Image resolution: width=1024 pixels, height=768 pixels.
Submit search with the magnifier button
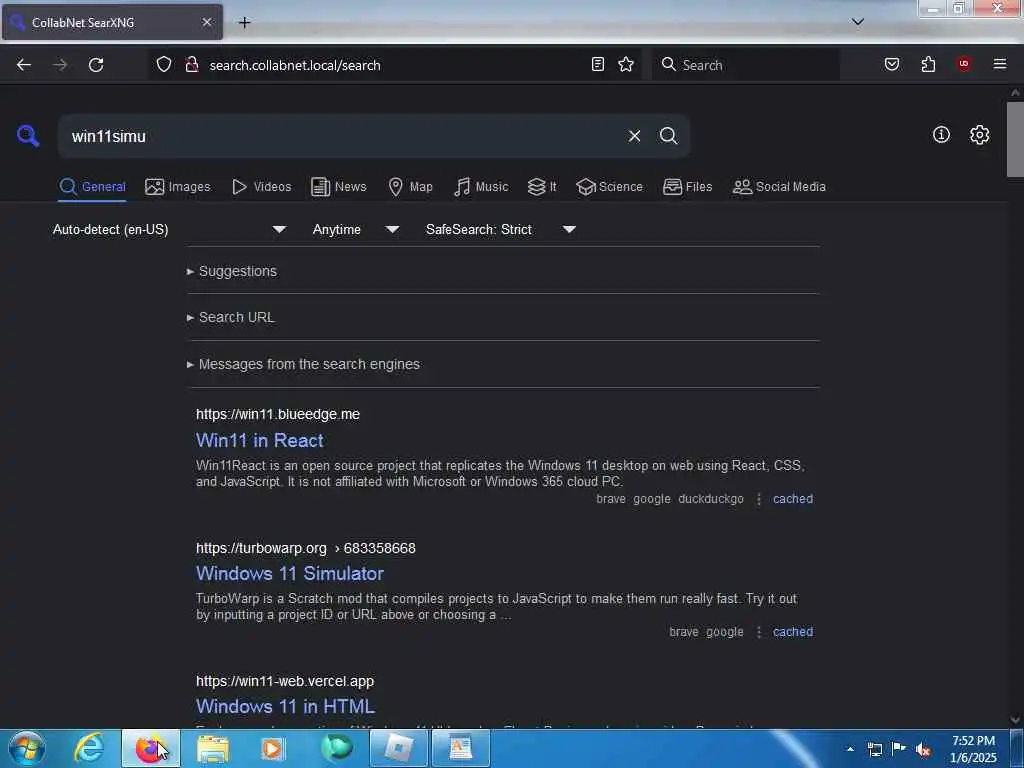[668, 136]
